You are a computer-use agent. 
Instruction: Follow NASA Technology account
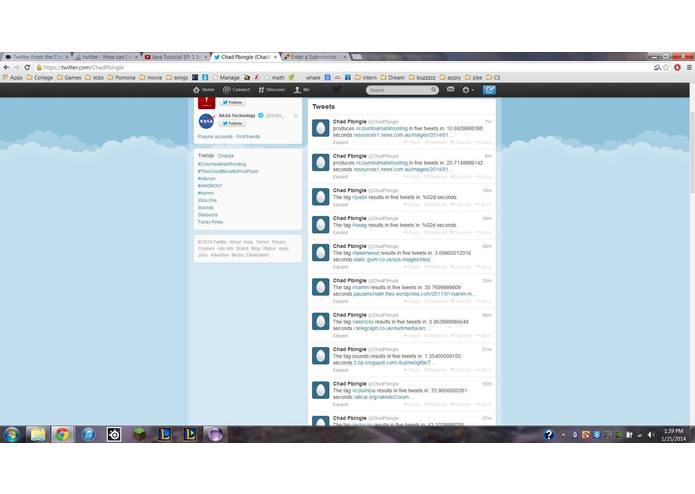[232, 123]
